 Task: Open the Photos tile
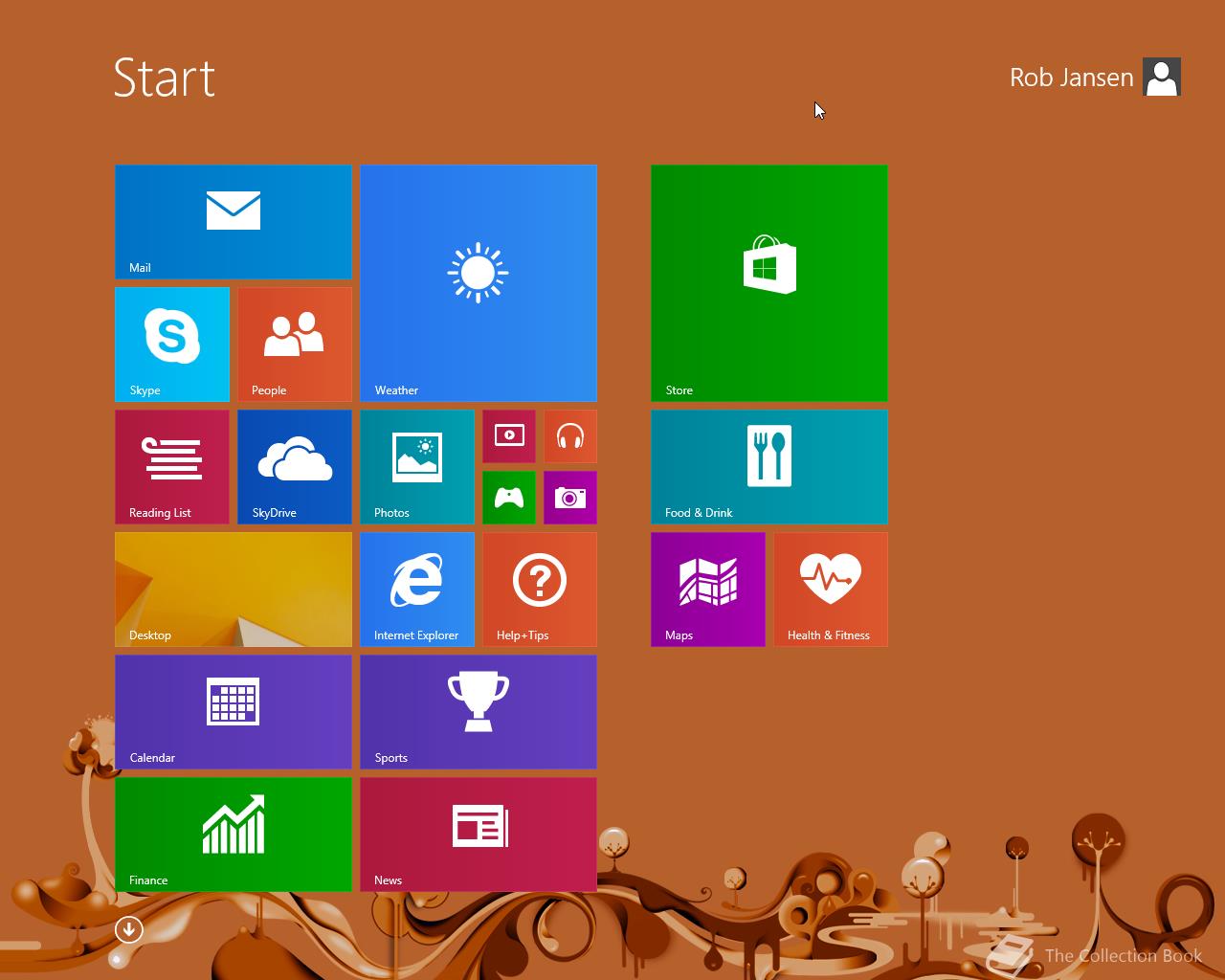pos(417,467)
